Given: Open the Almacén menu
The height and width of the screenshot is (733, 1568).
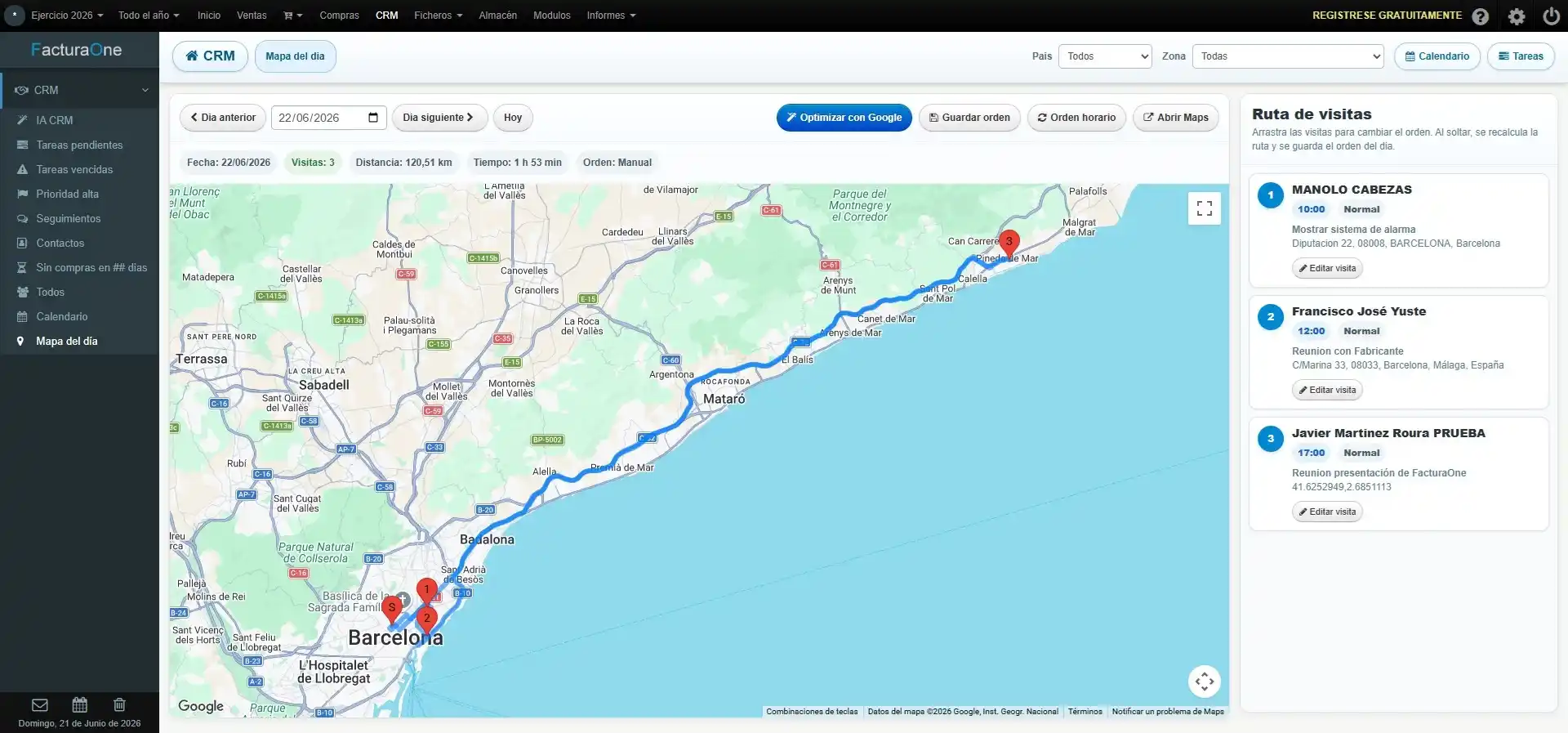Looking at the screenshot, I should [x=498, y=16].
